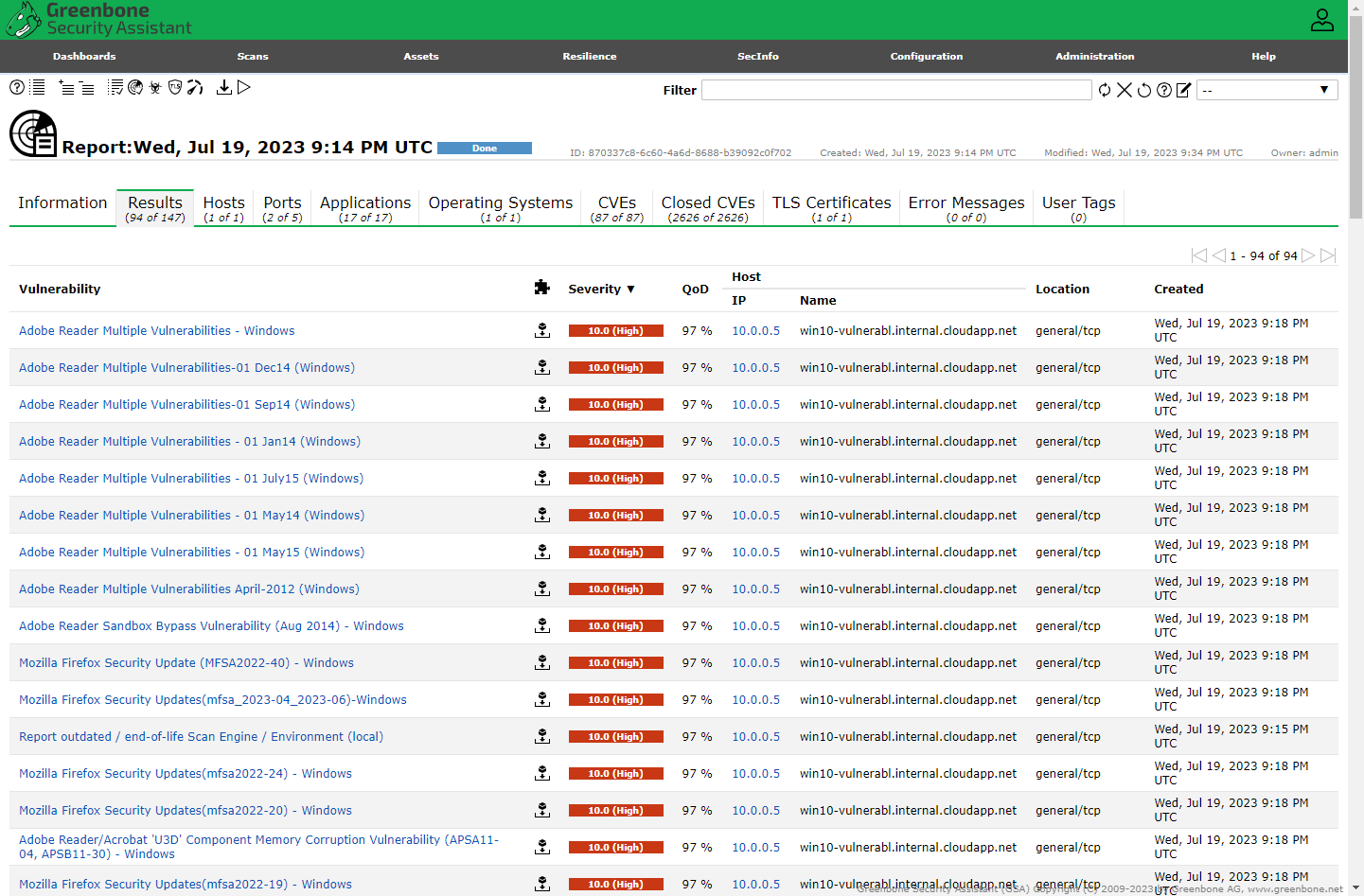
Task: Click solution icon for Adobe Reader April-2012 row
Action: click(x=542, y=589)
